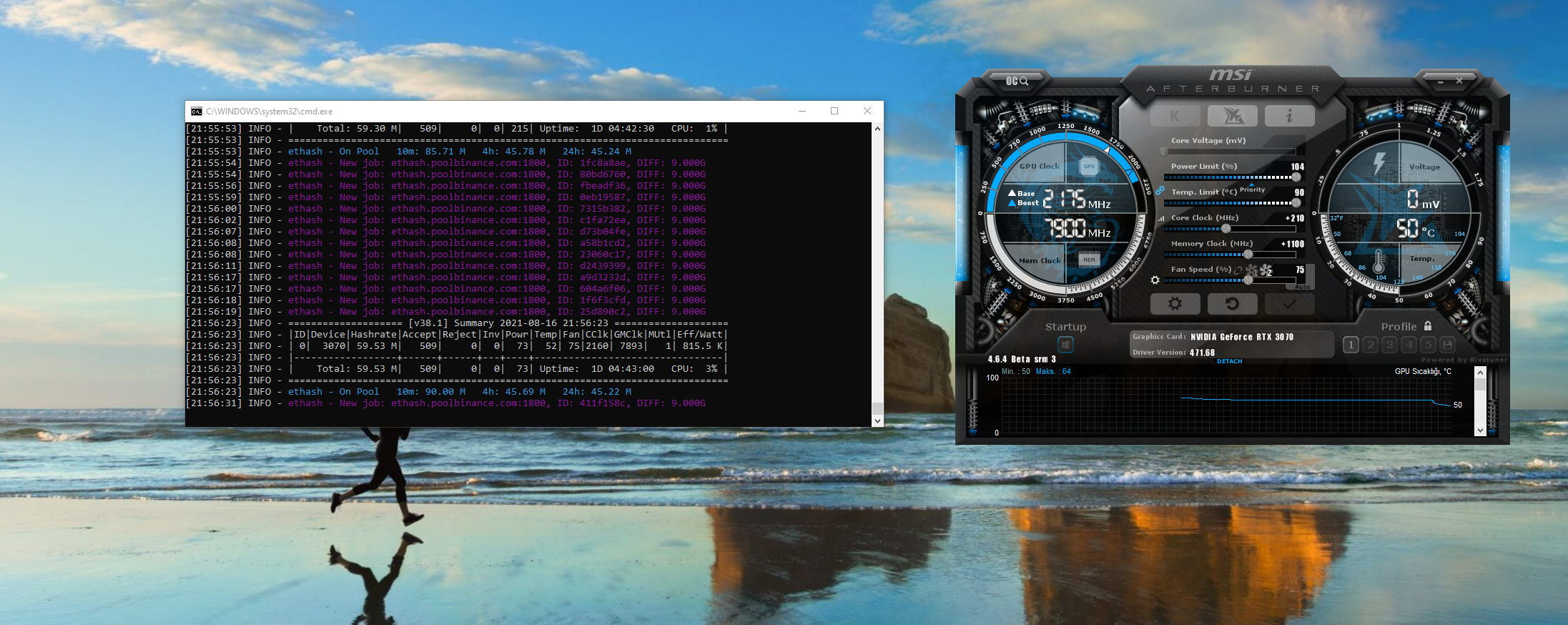Viewport: 1568px width, 625px height.
Task: Save the current profile with floppy icon
Action: pos(1447,345)
